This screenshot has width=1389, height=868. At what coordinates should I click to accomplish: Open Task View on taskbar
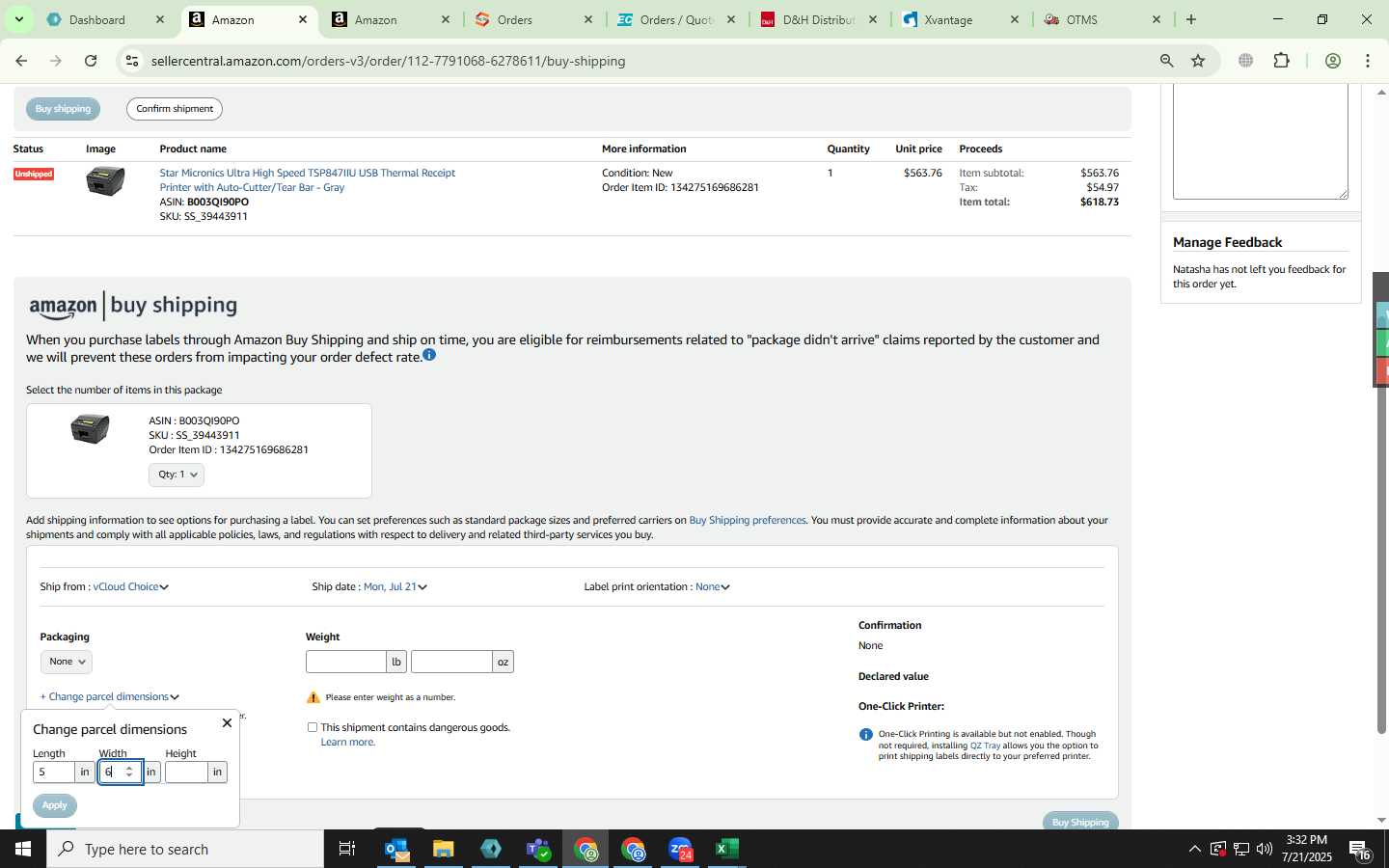click(x=346, y=849)
